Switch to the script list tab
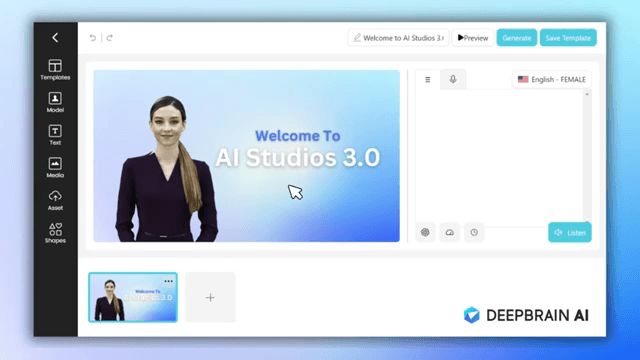Viewport: 640px width, 360px height. click(428, 79)
